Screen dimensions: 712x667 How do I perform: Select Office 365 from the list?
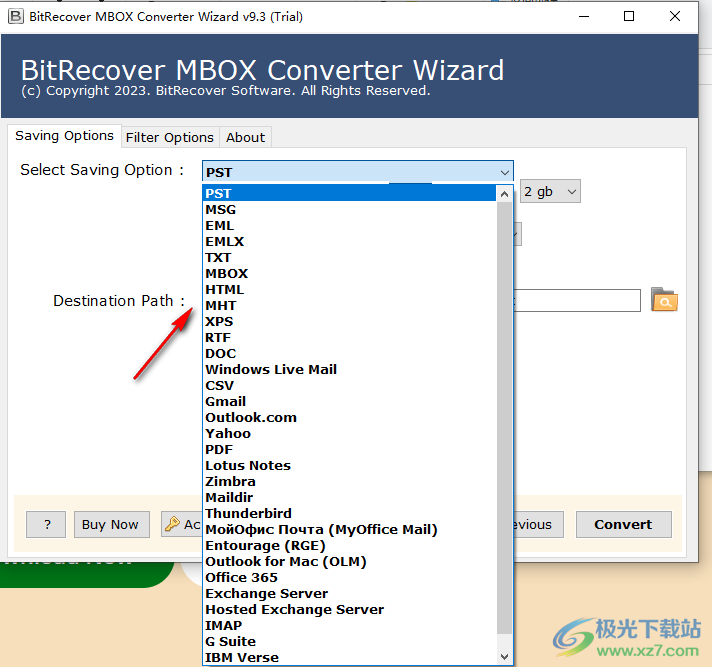pos(349,578)
